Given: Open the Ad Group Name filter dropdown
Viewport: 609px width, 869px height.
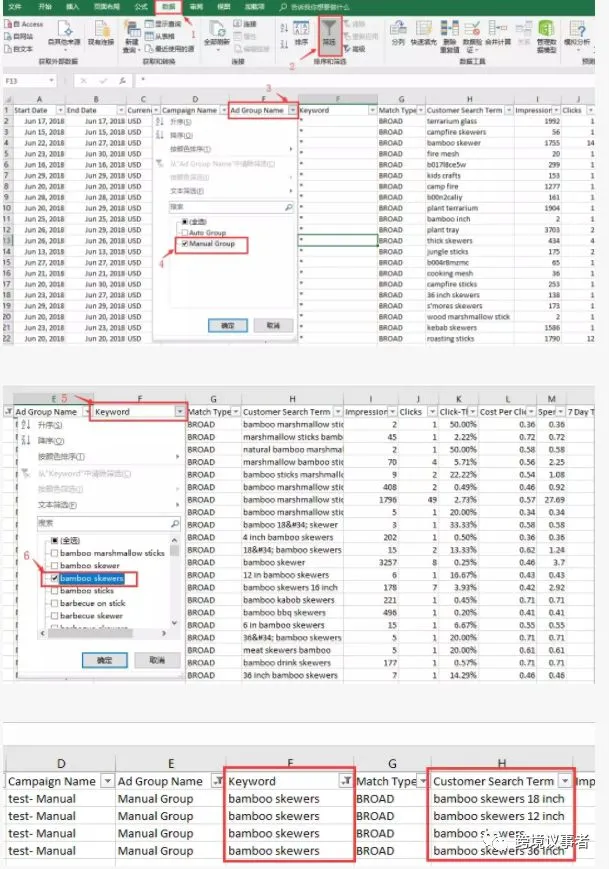Looking at the screenshot, I should coord(293,110).
